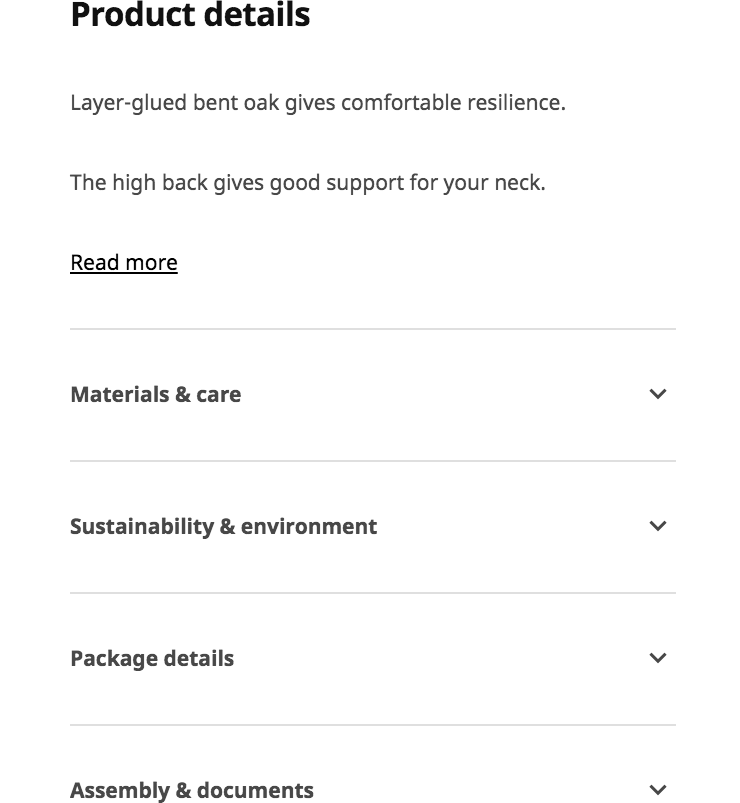
Task: Toggle the Package details accordion open
Action: click(152, 658)
